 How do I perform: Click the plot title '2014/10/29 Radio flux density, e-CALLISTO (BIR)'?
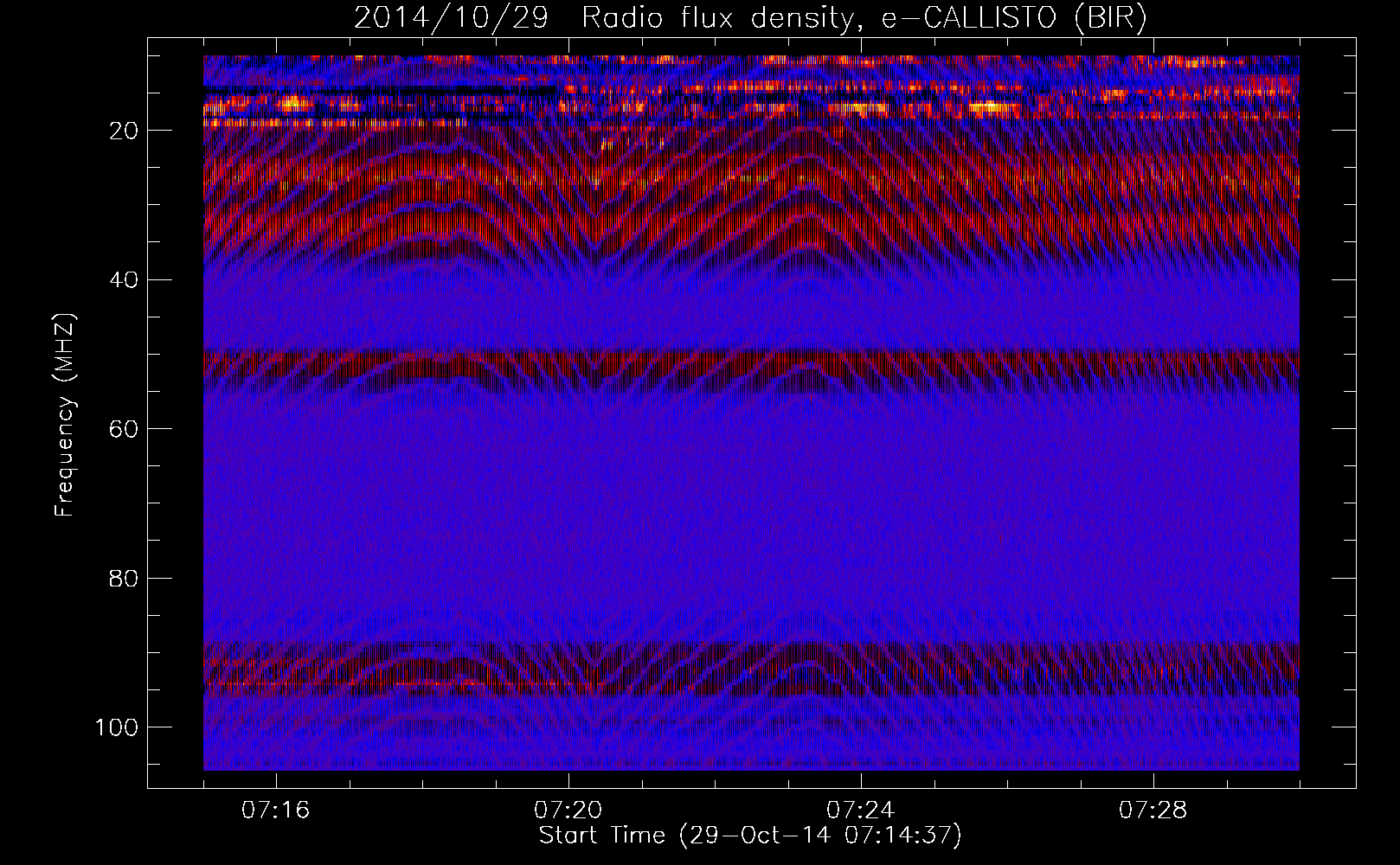click(x=750, y=18)
